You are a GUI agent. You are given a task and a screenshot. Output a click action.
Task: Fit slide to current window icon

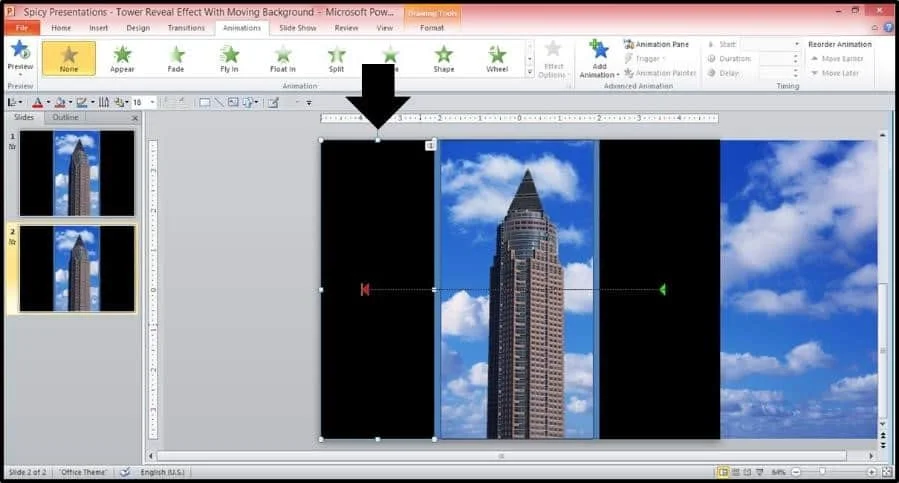point(887,472)
